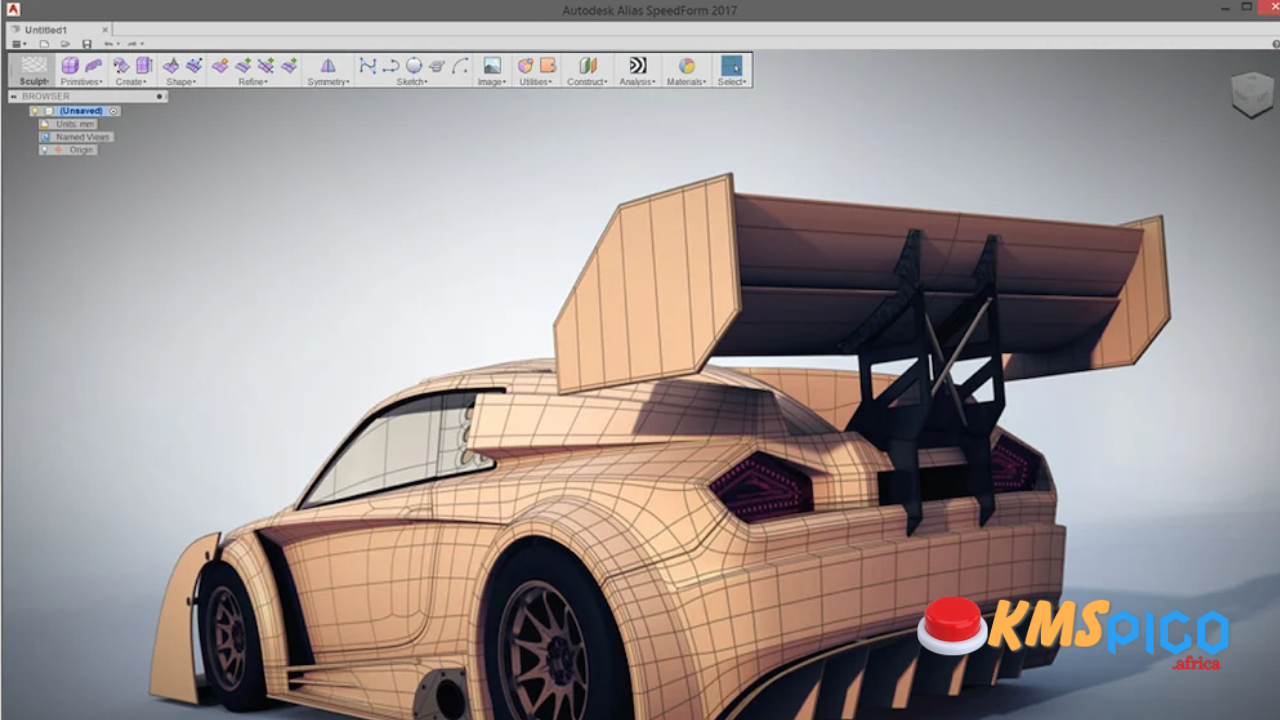Click the Sculpt workspace mesh icon
The width and height of the screenshot is (1280, 720).
pos(34,65)
